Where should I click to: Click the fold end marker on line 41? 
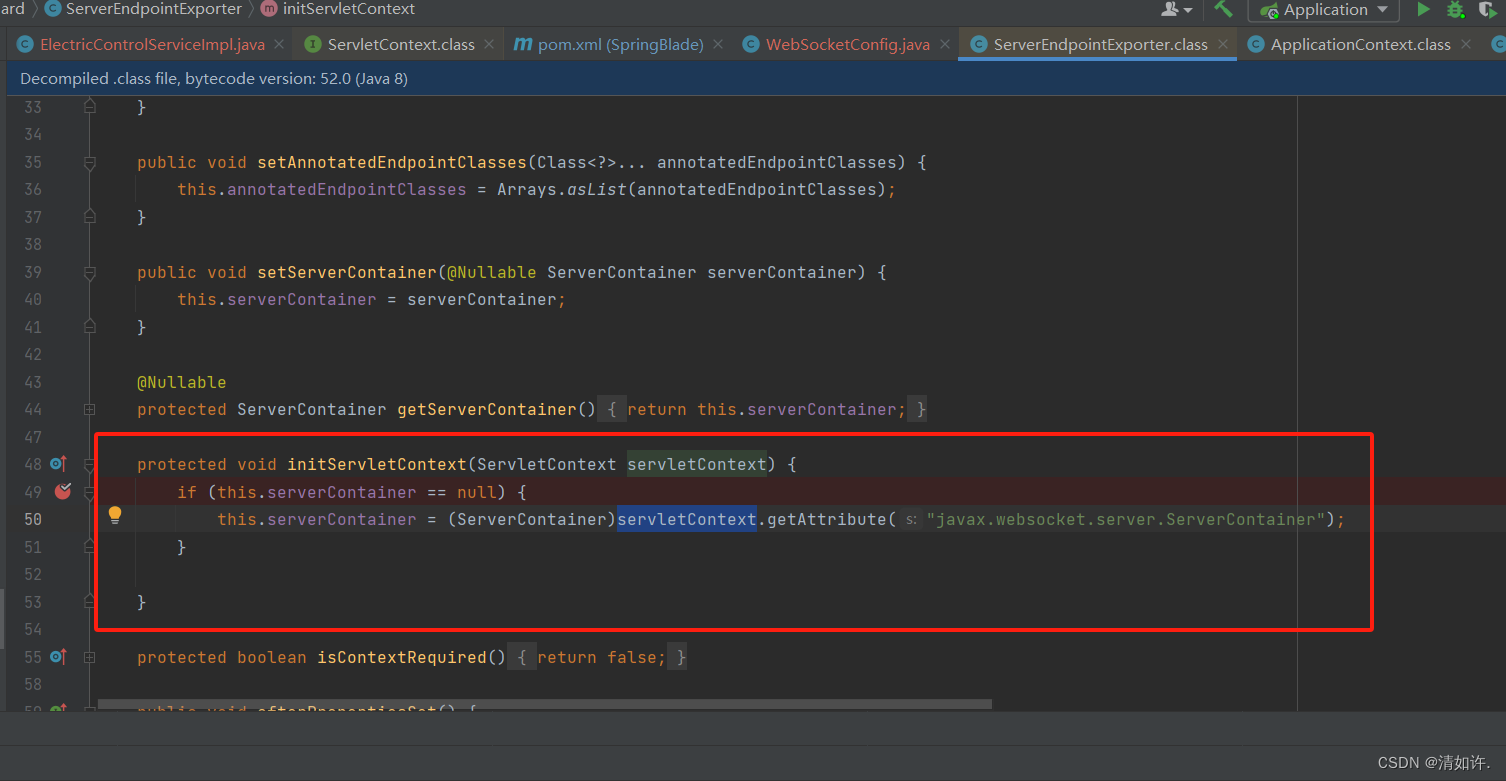click(90, 326)
